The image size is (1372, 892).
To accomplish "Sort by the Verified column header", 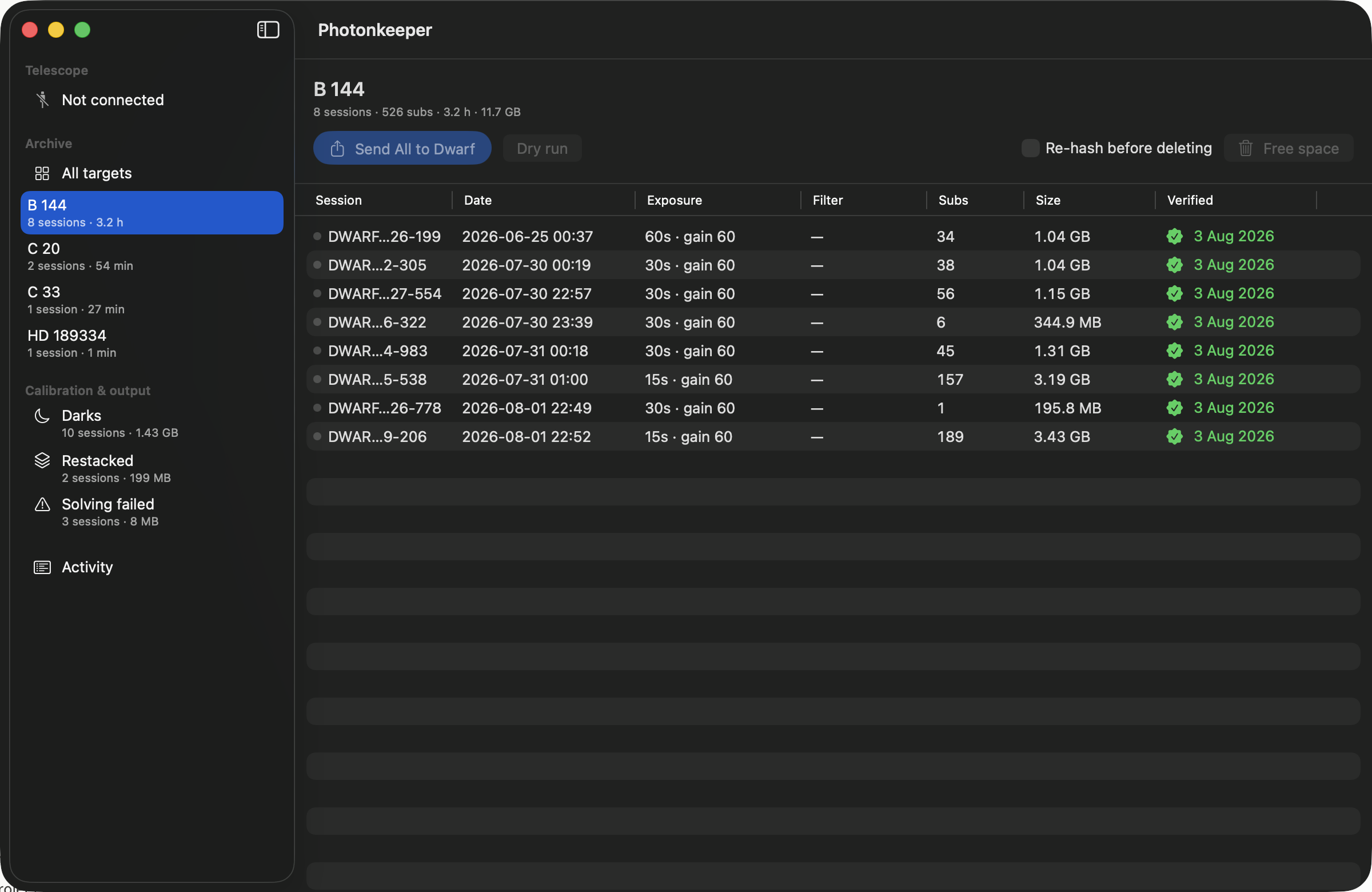I will [1190, 200].
